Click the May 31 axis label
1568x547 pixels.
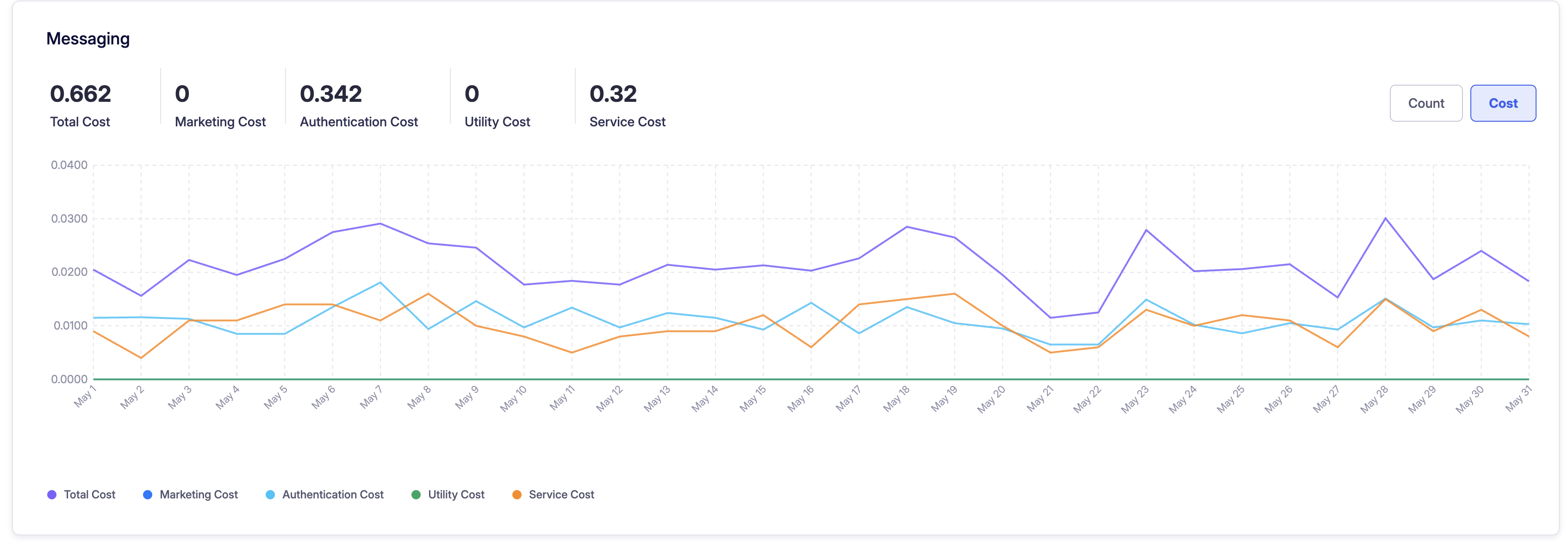click(x=1518, y=398)
